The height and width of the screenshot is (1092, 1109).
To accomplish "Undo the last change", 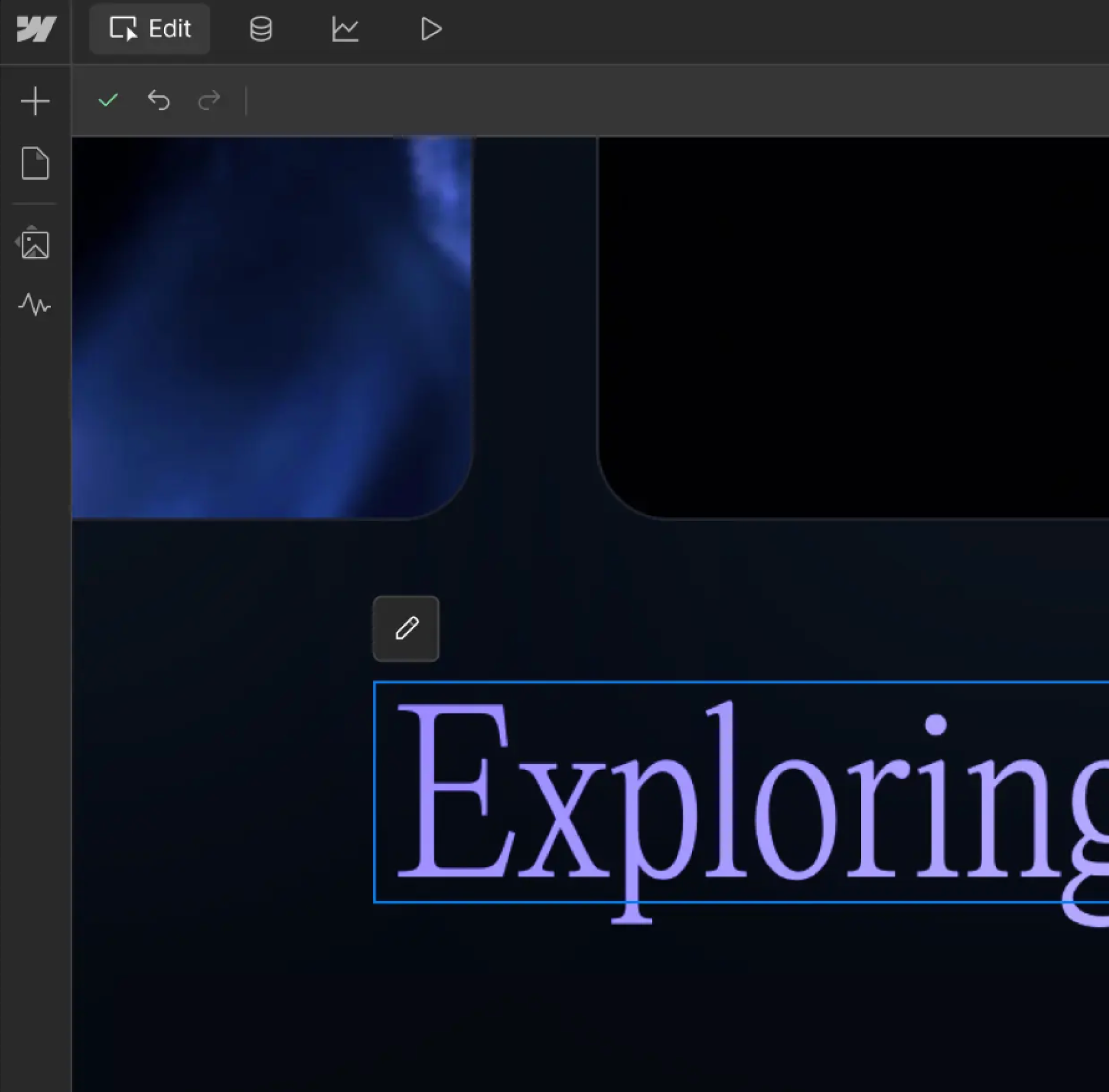I will [x=159, y=101].
